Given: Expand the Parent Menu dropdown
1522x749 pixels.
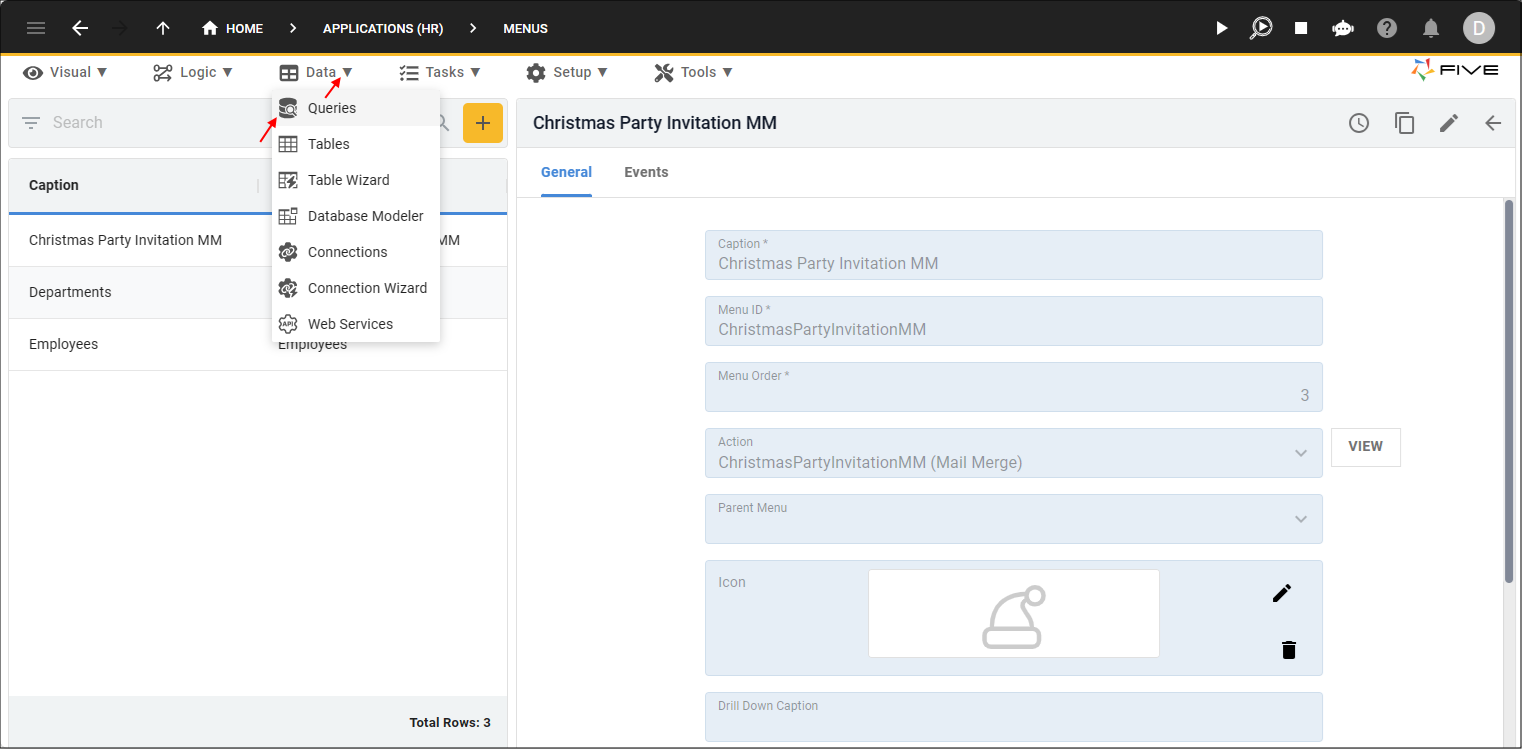Looking at the screenshot, I should click(1014, 519).
